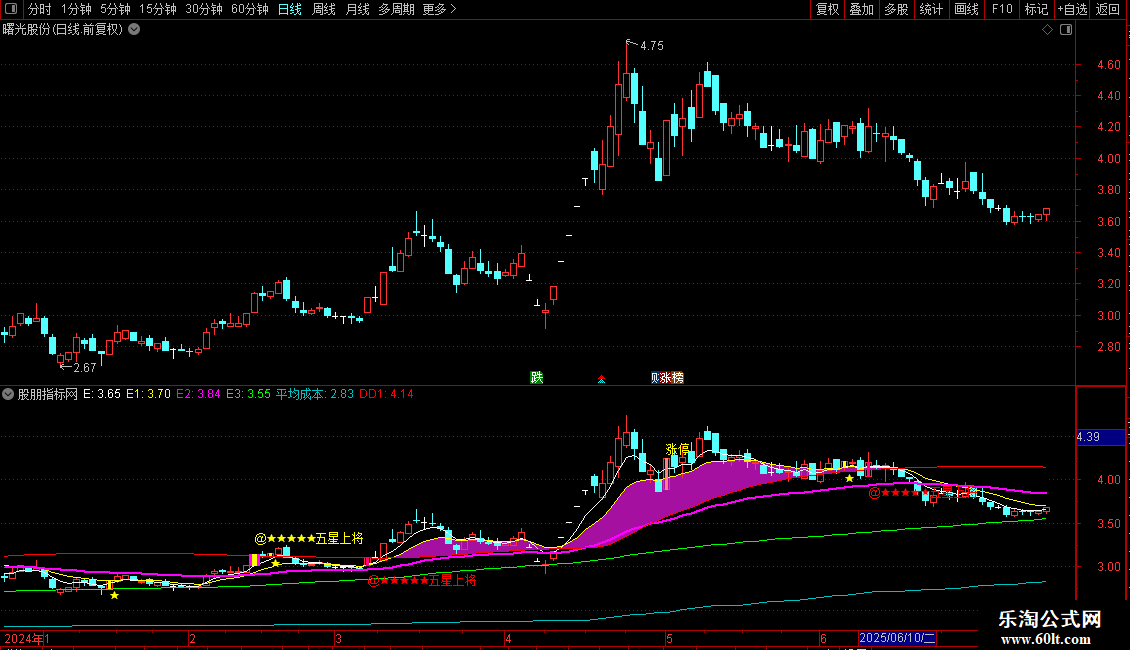Select the 15分钟 period tab
The image size is (1130, 650).
click(157, 9)
